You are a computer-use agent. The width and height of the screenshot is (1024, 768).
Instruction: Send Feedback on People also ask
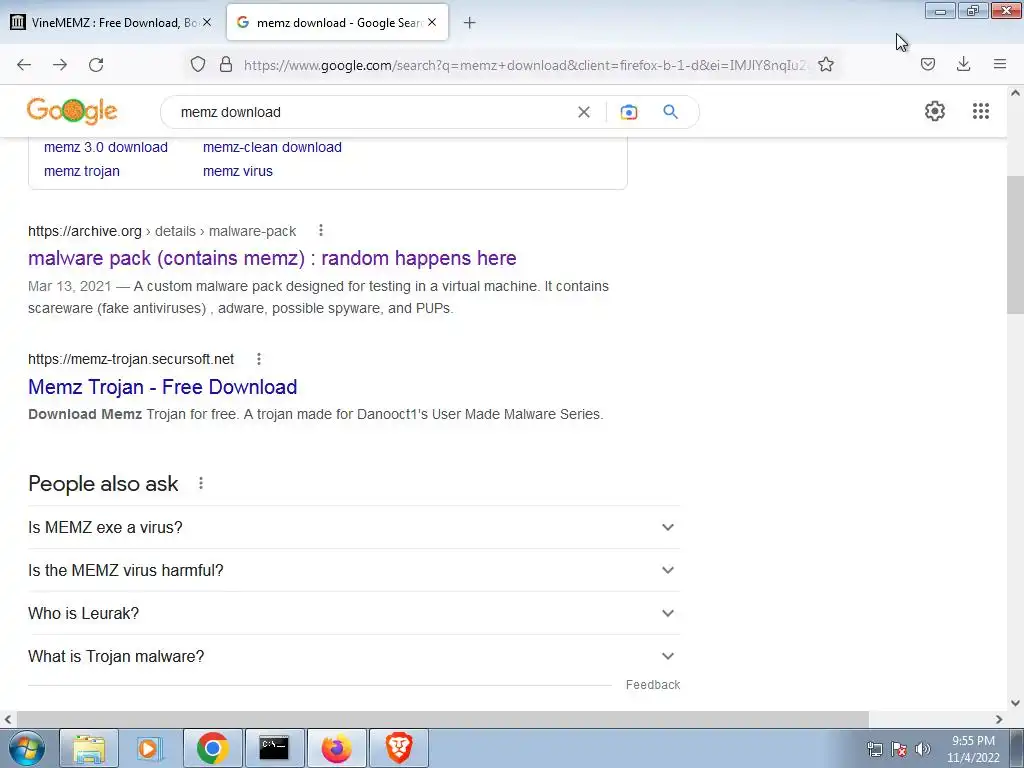[652, 684]
